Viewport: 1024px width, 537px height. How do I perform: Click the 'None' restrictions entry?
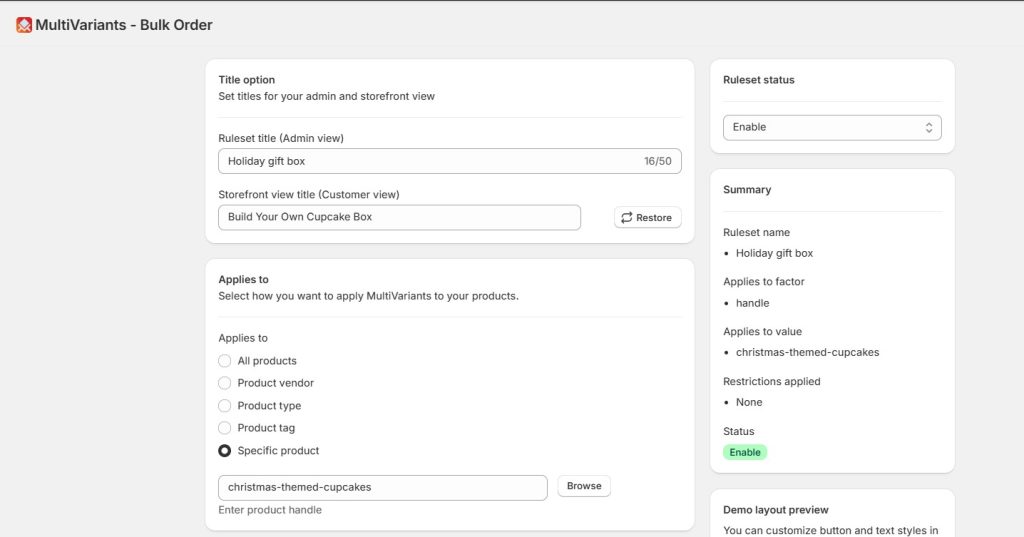tap(749, 402)
